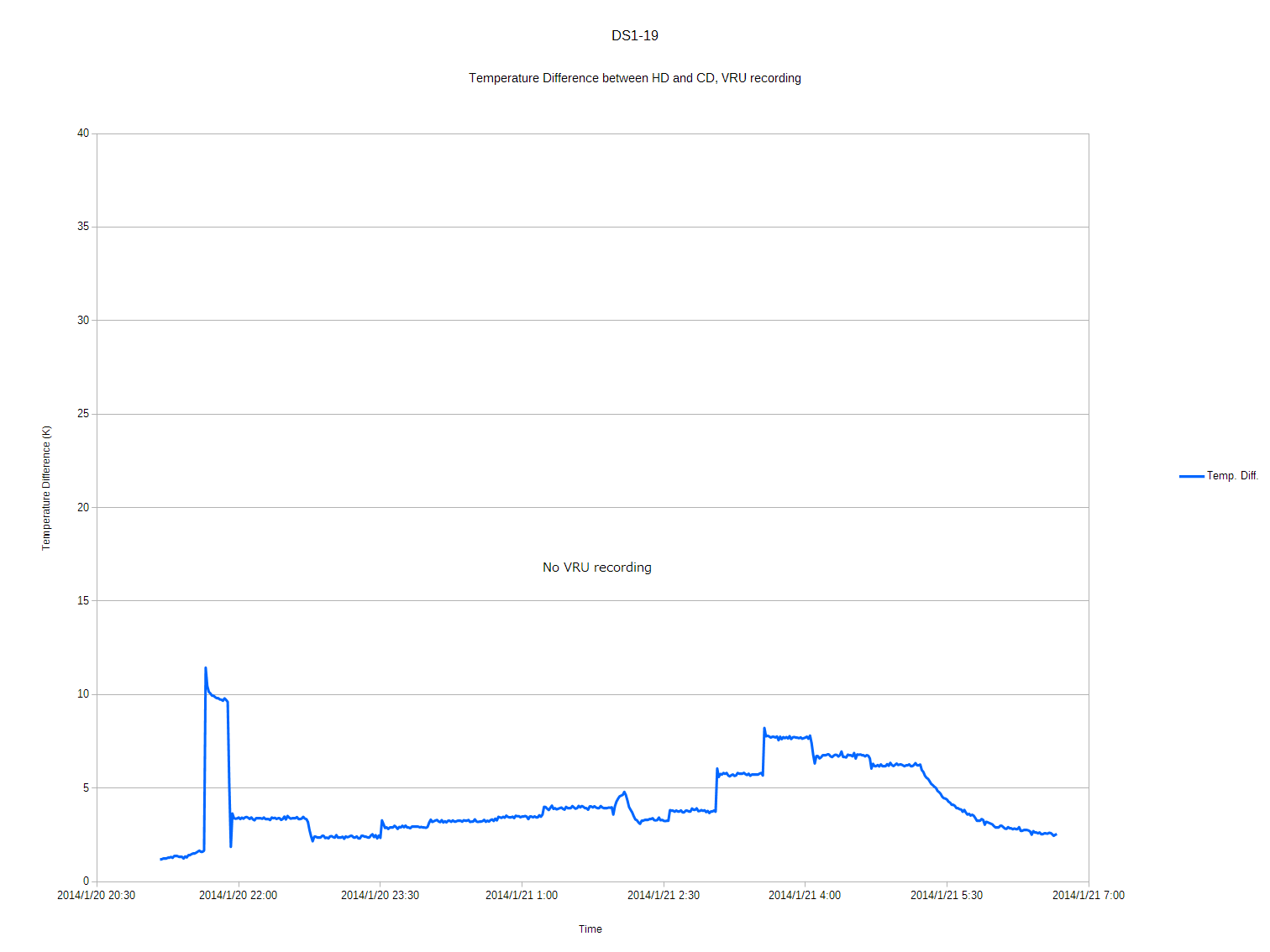Select the 2014/1/21 7:00 axis label
Image resolution: width=1270 pixels, height=952 pixels.
click(x=1089, y=896)
